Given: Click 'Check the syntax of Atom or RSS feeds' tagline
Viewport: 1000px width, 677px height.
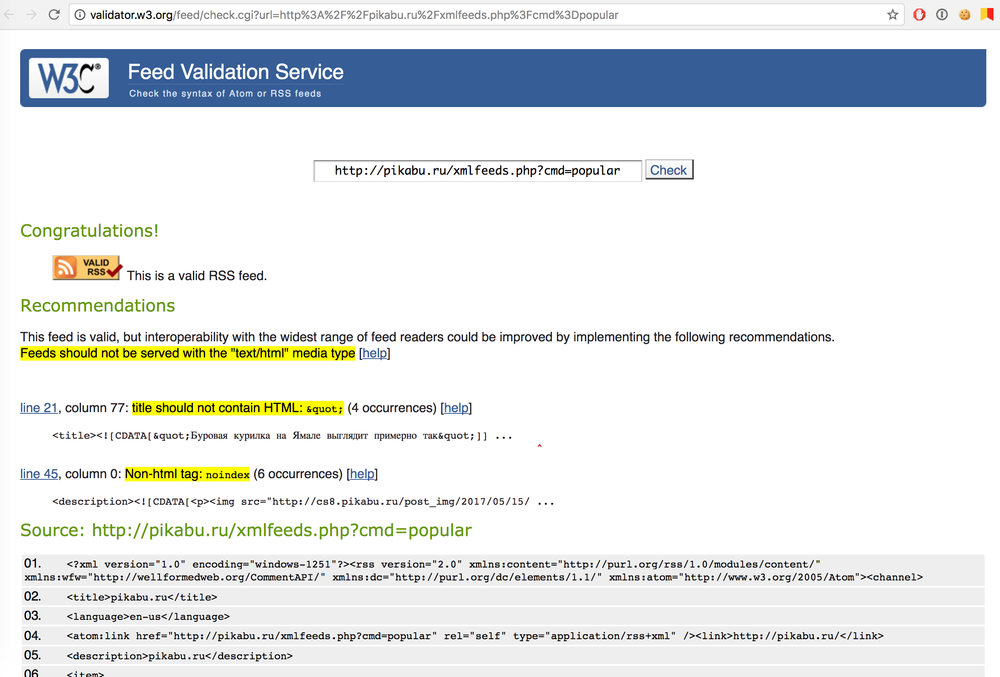Looking at the screenshot, I should 225,94.
